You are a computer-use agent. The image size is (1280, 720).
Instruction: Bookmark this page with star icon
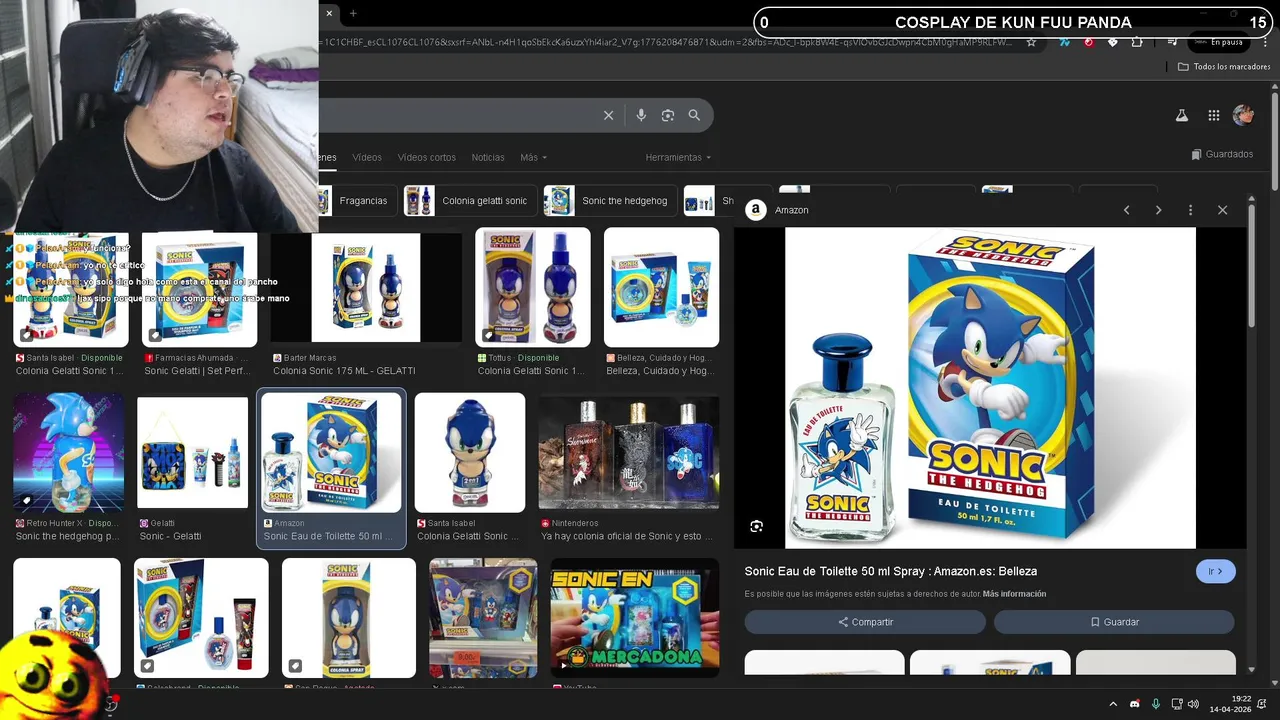(x=1031, y=42)
